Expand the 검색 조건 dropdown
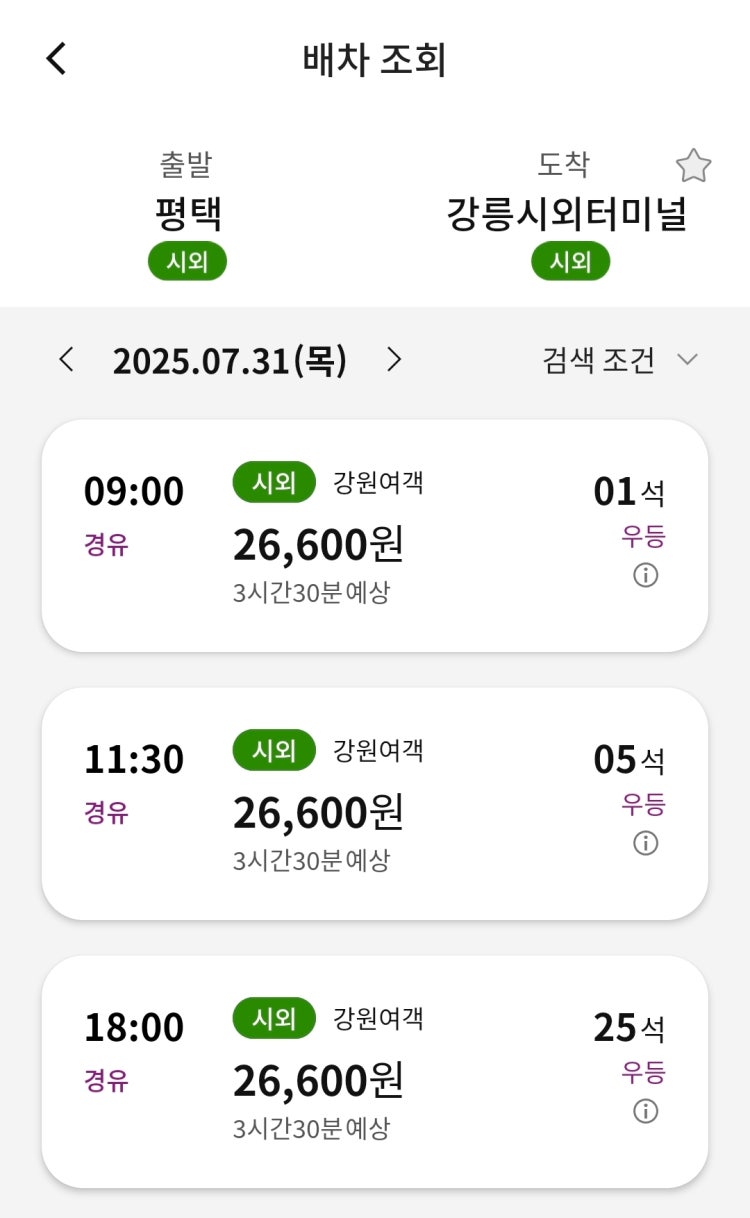750x1218 pixels. 620,360
